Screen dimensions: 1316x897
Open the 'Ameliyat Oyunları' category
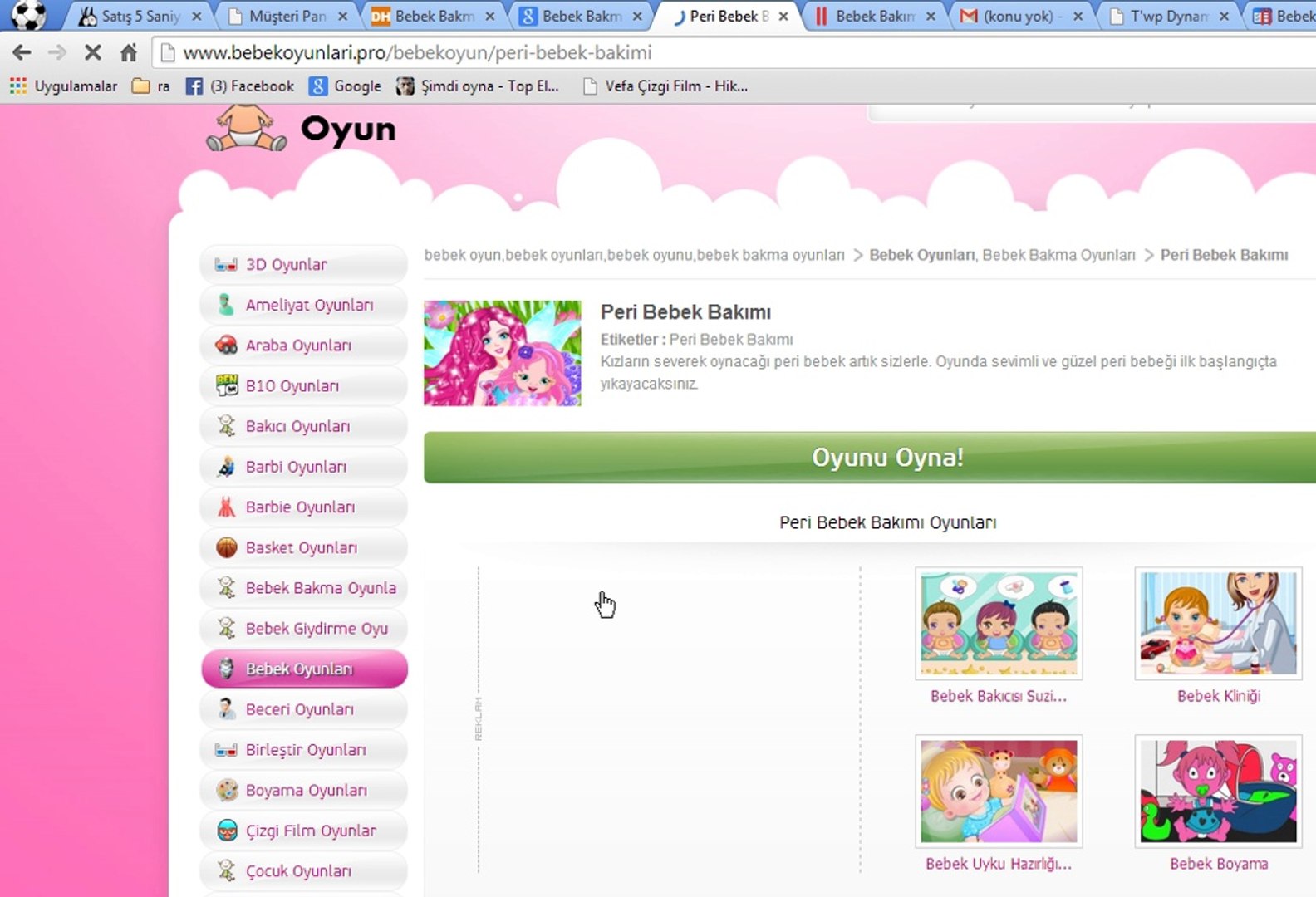click(304, 305)
